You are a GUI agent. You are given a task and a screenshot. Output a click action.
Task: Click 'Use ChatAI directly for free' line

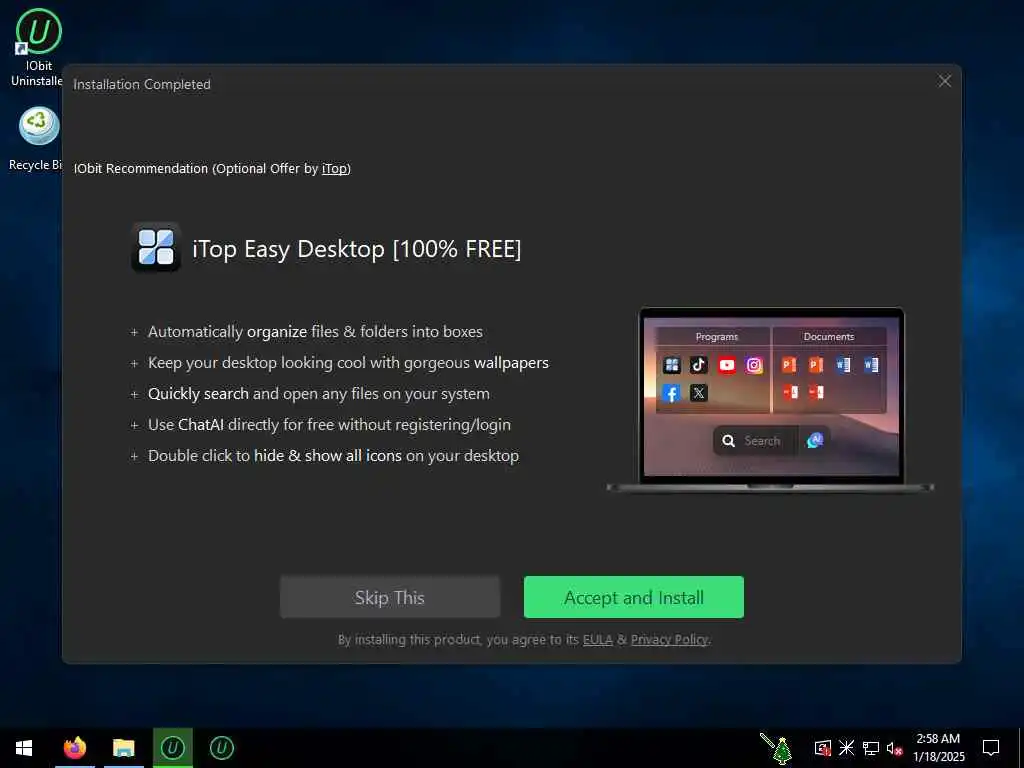329,424
